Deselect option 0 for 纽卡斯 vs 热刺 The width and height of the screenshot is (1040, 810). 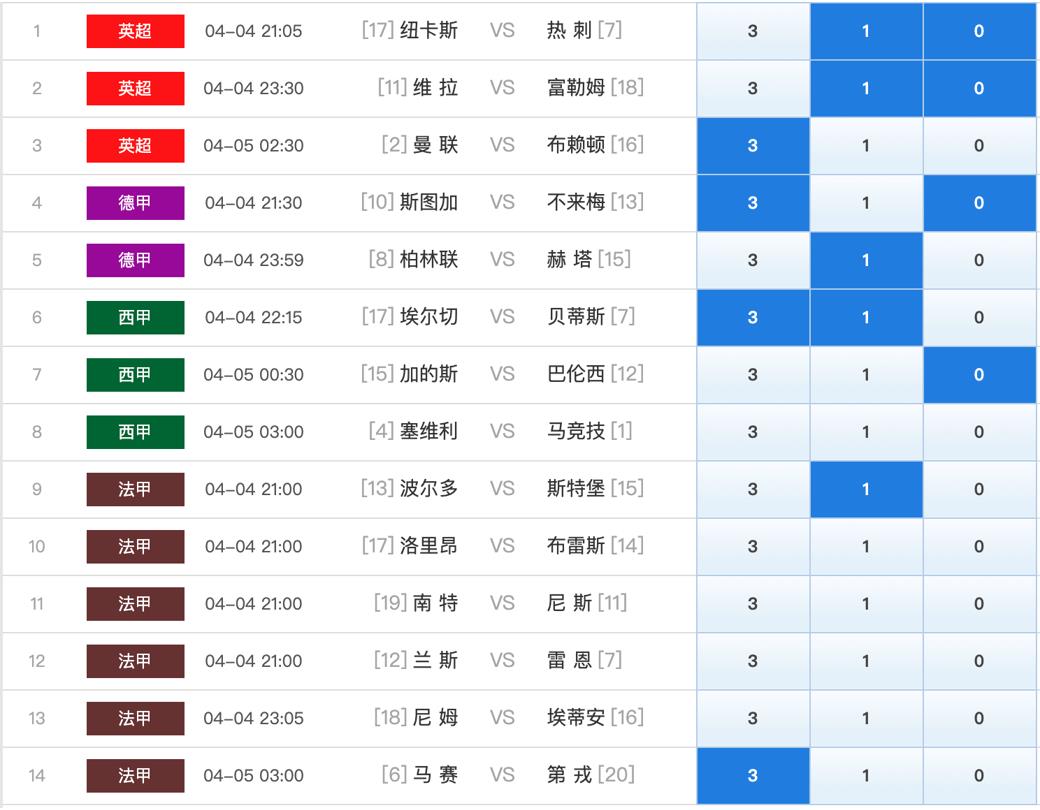pos(980,31)
